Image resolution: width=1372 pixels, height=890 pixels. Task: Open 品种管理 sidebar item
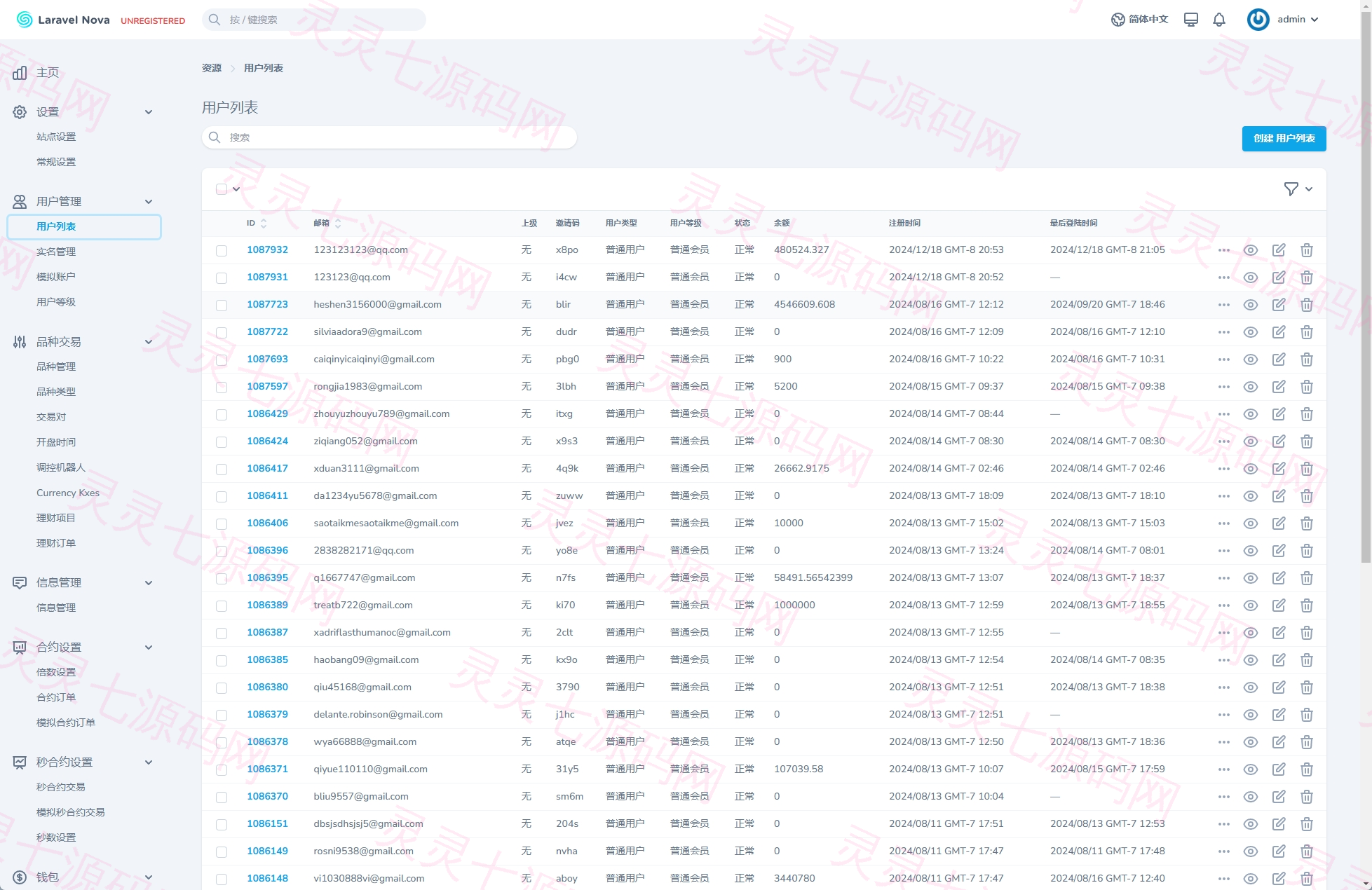[56, 367]
